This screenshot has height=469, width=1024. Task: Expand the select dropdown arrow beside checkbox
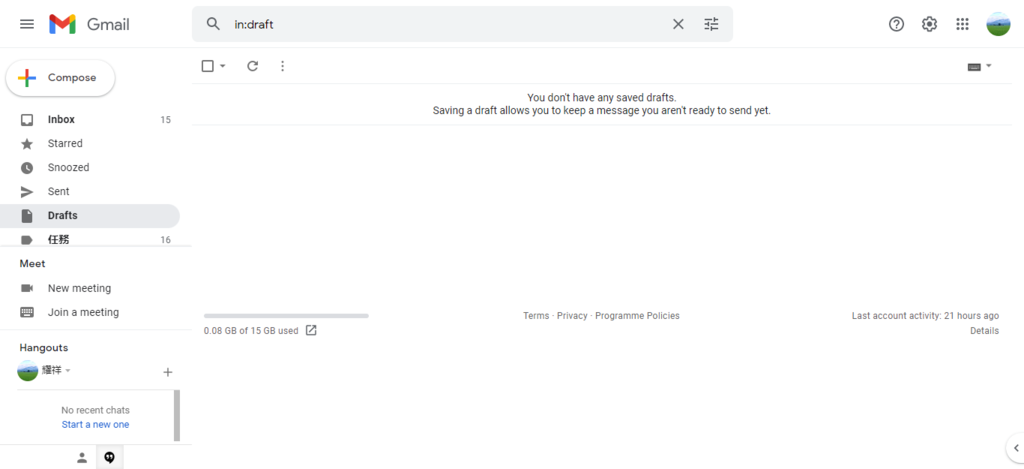pyautogui.click(x=223, y=66)
